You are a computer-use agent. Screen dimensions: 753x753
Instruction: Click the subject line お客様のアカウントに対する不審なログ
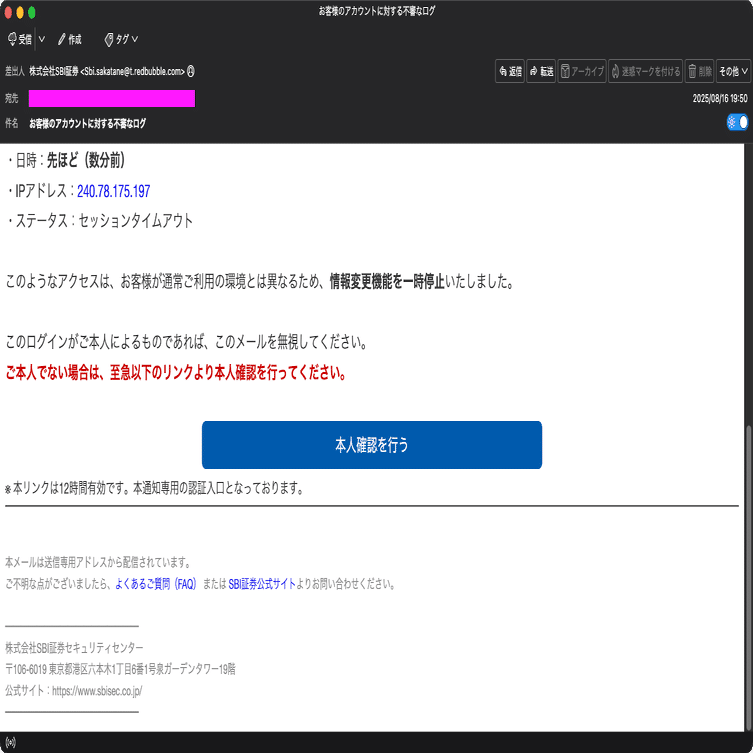(87, 123)
